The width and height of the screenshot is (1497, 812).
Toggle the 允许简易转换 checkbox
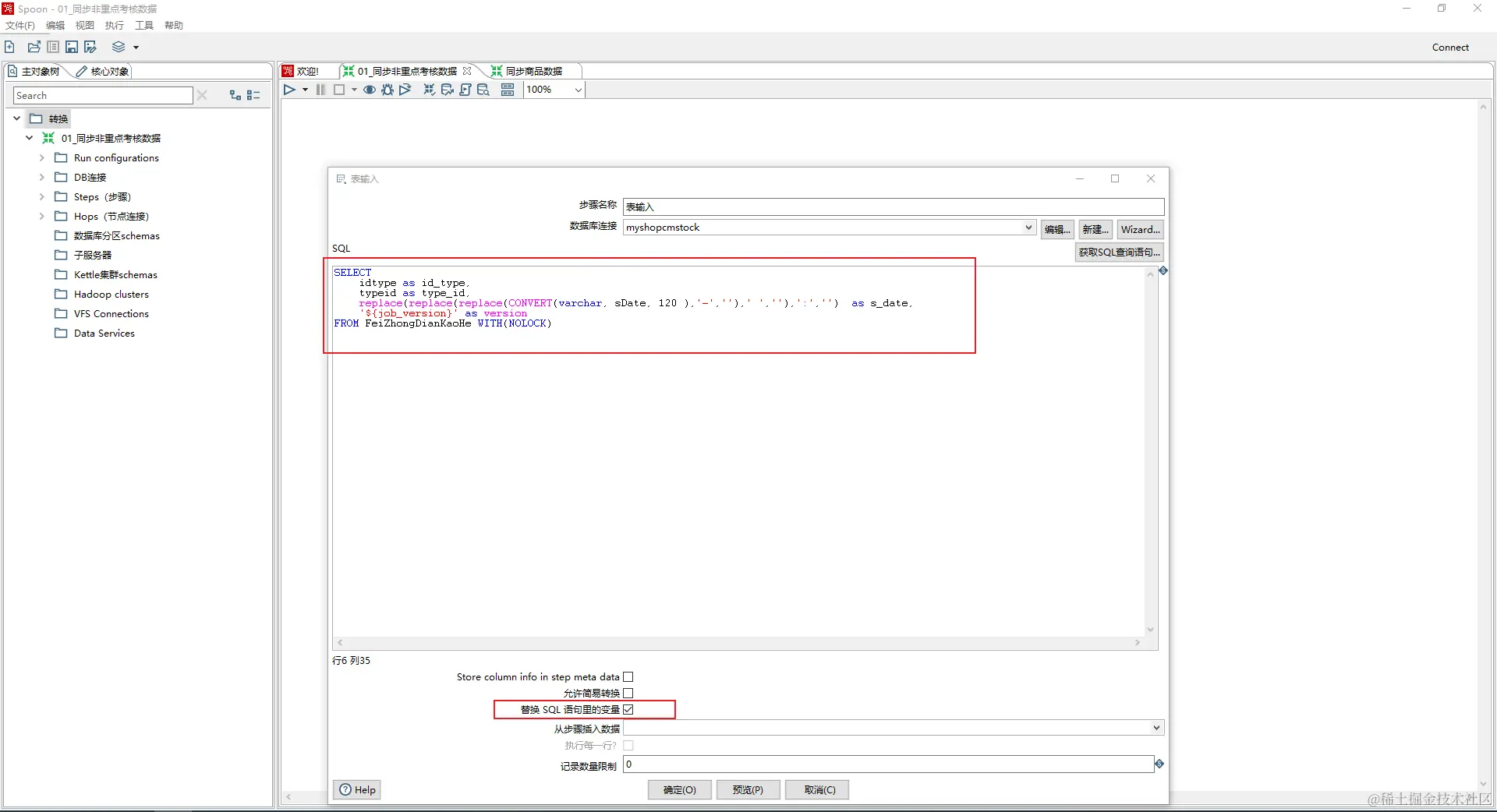[x=628, y=694]
